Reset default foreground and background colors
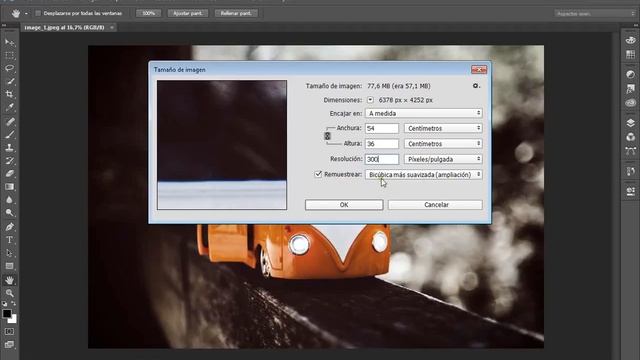 (x=4, y=304)
